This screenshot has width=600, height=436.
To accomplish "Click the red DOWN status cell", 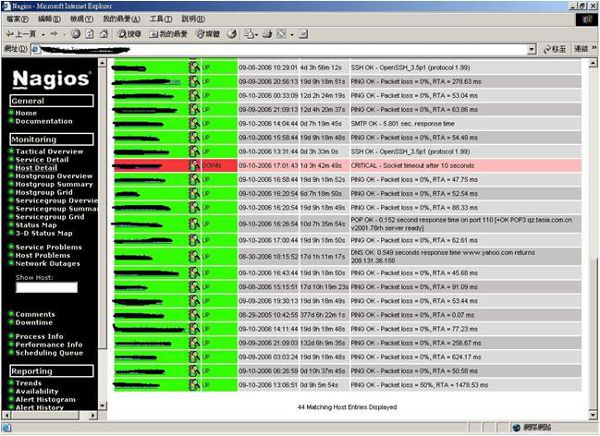I will click(x=219, y=165).
